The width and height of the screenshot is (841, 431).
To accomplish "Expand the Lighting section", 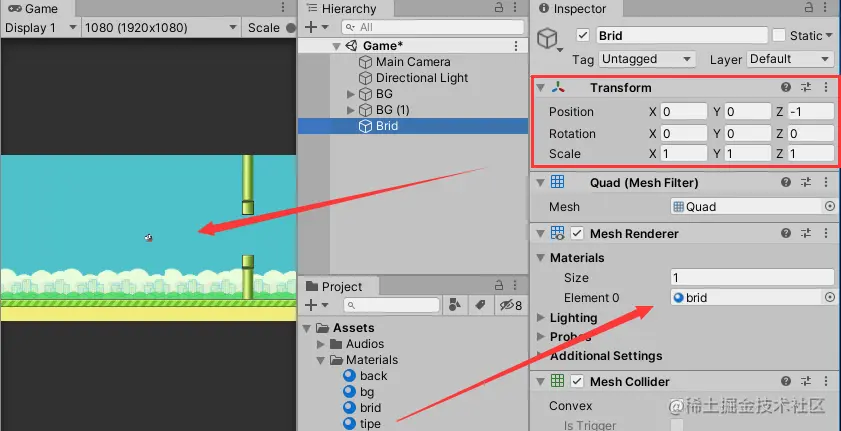I will click(541, 318).
